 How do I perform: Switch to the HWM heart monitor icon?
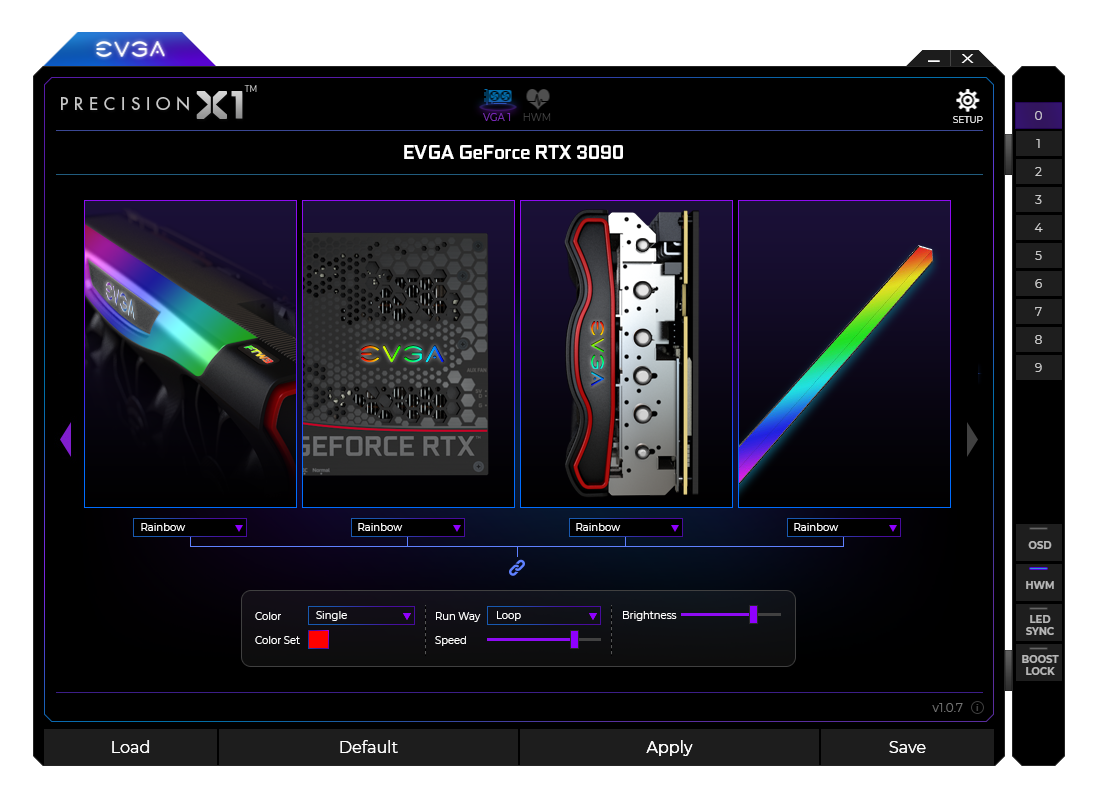click(x=537, y=105)
